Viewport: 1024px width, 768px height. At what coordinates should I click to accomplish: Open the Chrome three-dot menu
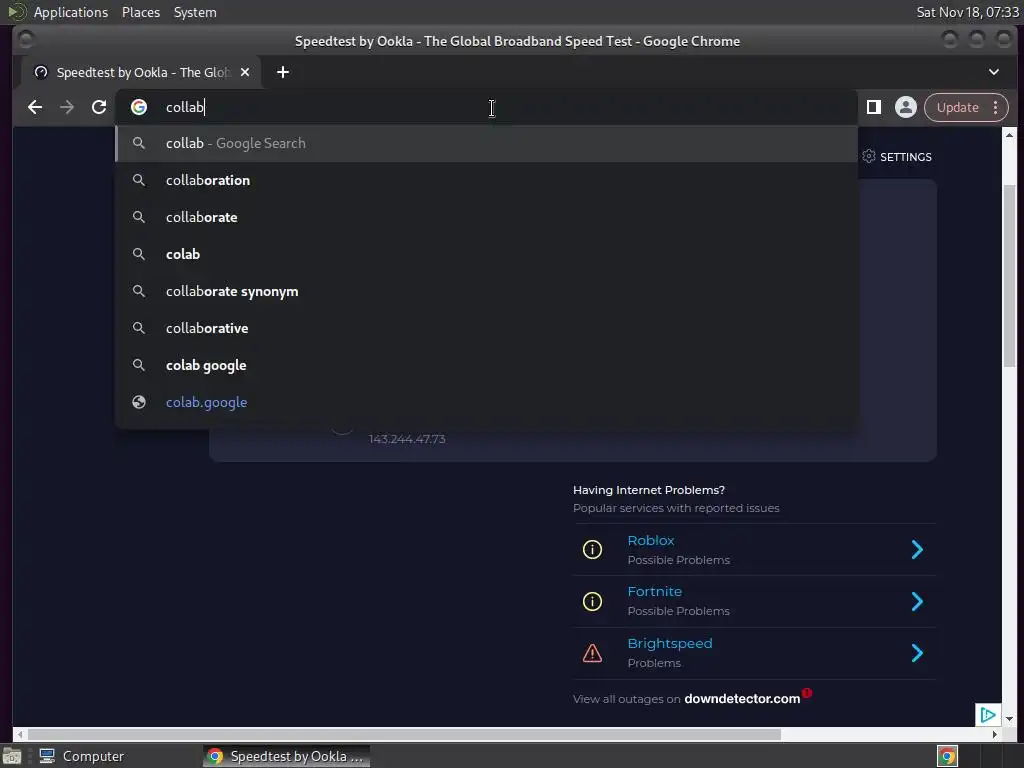click(995, 107)
